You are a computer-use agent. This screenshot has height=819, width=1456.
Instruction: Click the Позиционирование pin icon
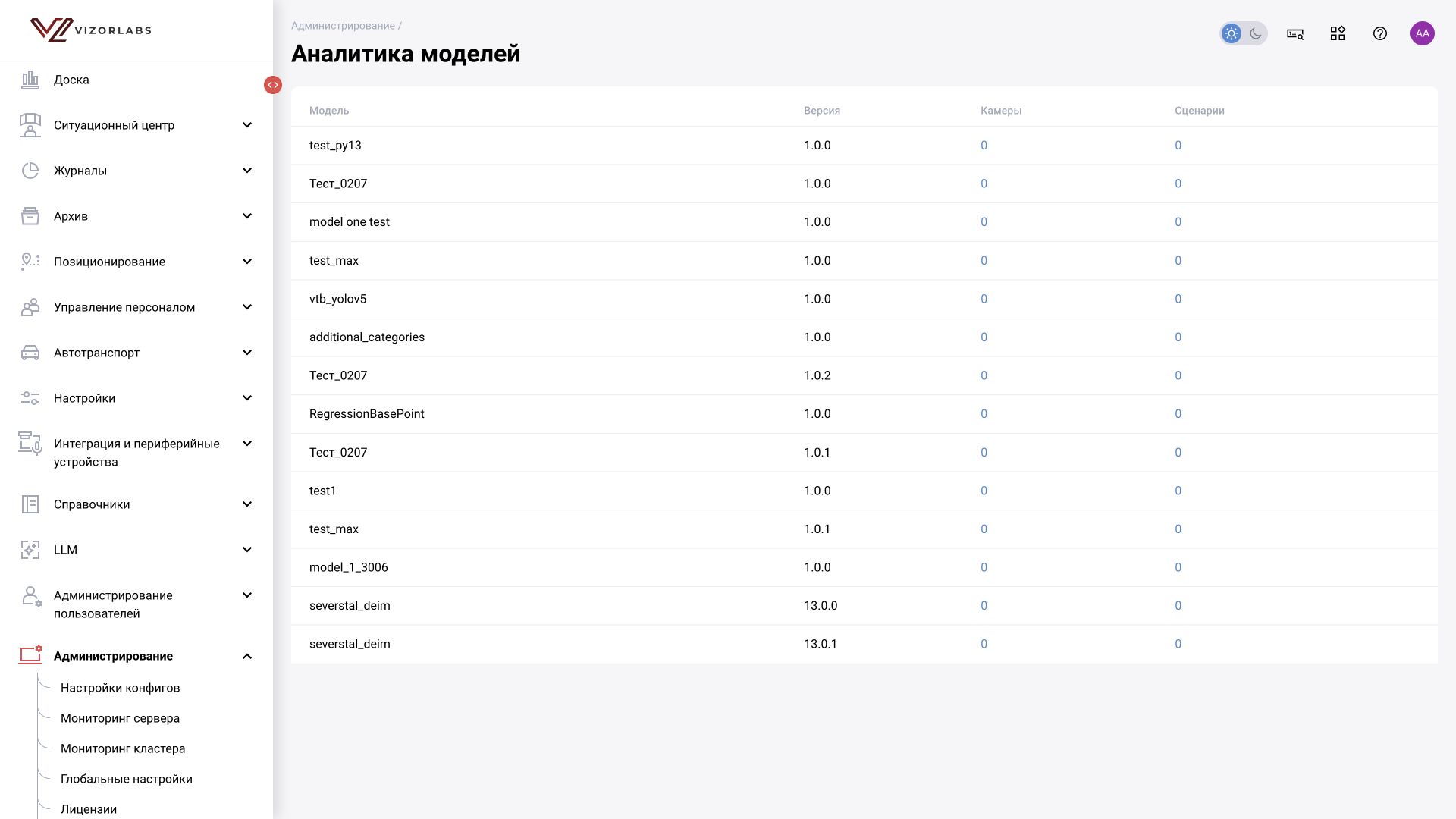[30, 262]
